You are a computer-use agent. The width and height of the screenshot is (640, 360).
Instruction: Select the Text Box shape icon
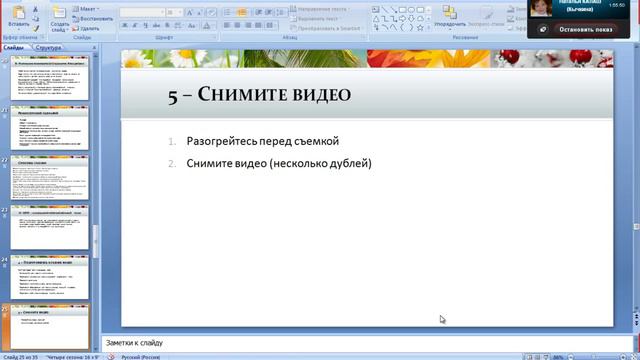tap(376, 9)
